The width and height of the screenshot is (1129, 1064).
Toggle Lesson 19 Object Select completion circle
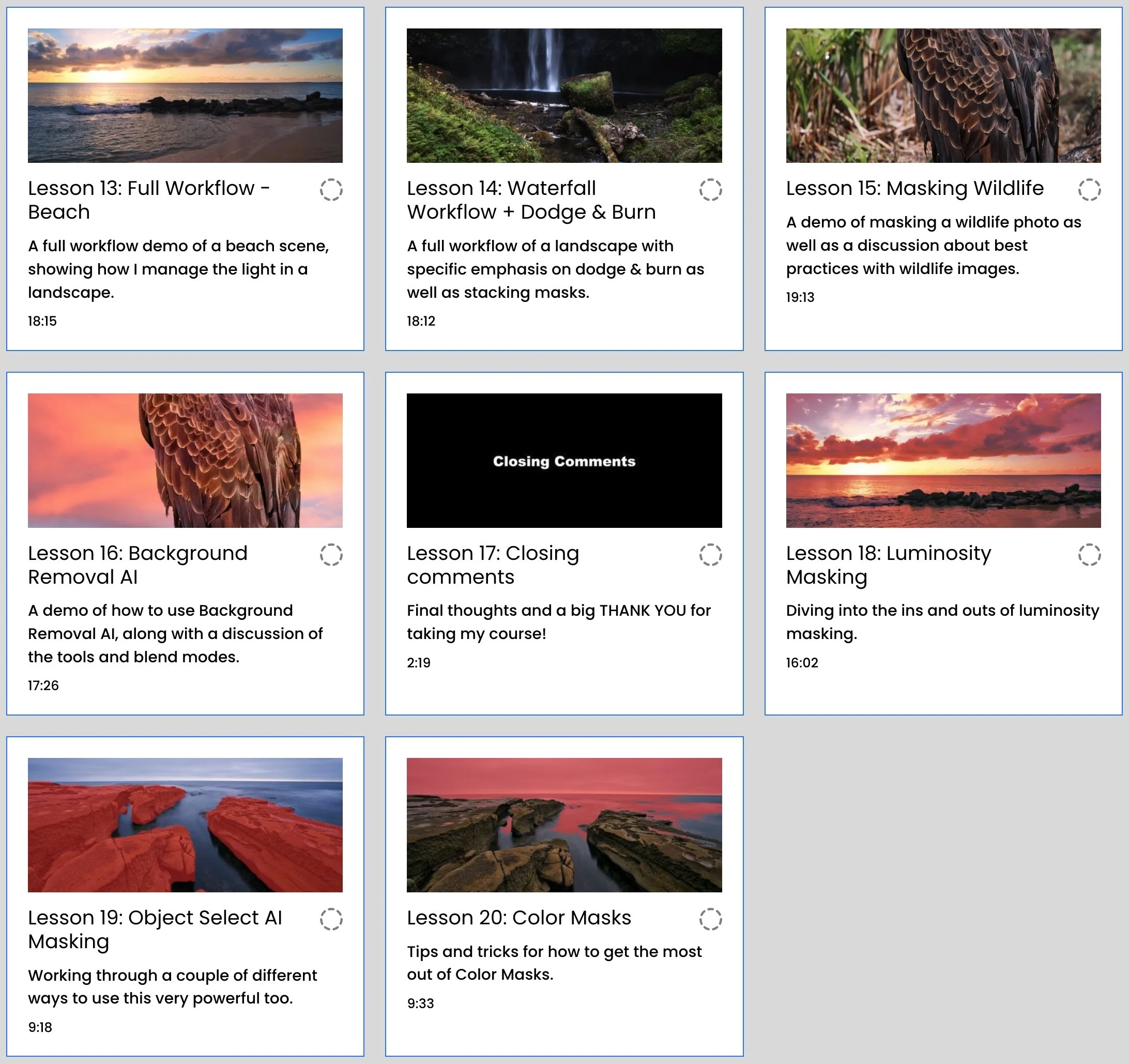(331, 919)
